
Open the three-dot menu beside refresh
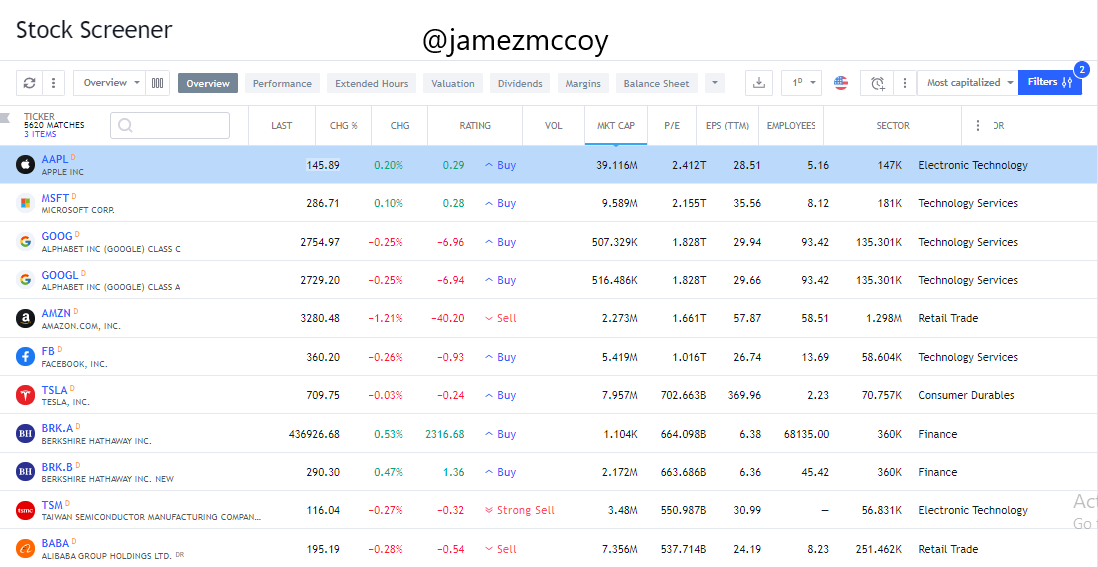53,83
